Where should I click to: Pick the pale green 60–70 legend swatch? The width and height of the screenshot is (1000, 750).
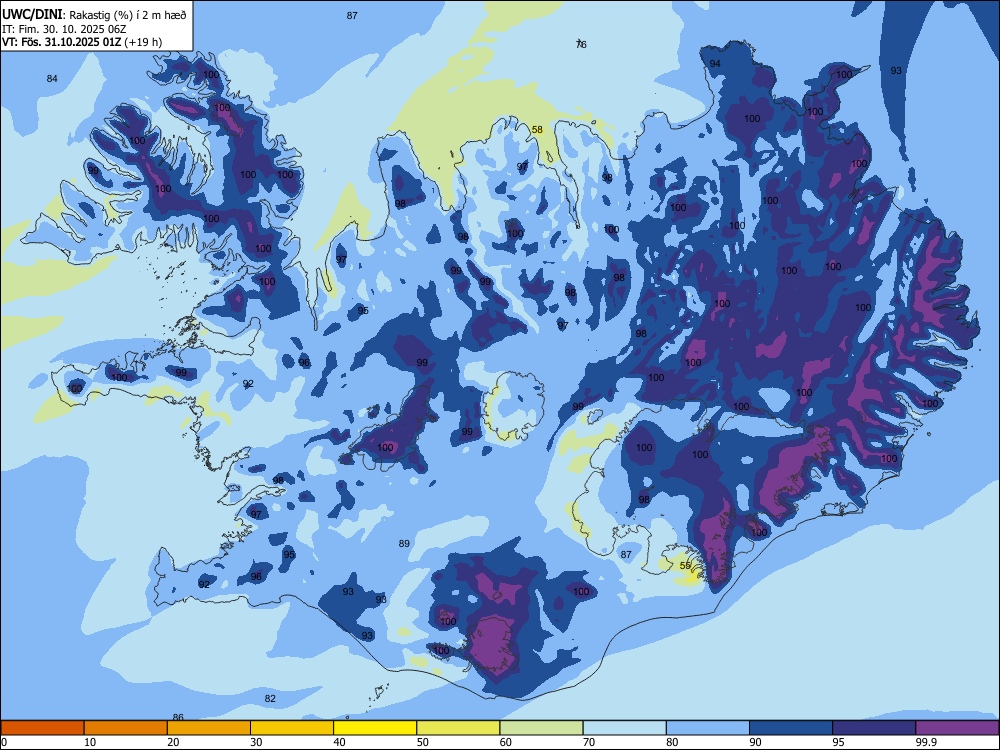[541, 728]
